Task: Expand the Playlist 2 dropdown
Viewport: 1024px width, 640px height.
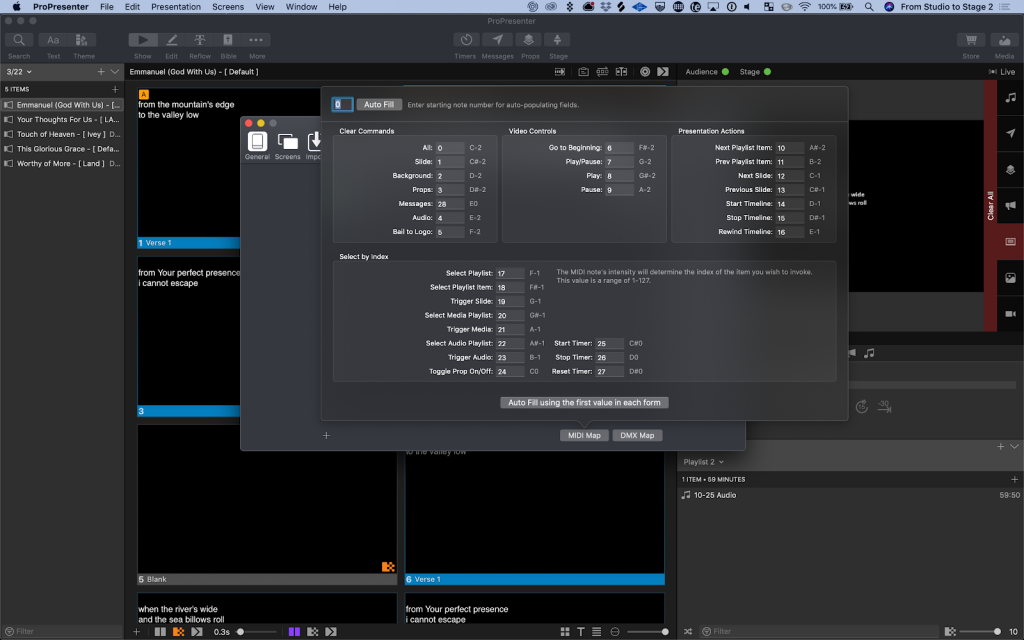Action: click(x=703, y=462)
